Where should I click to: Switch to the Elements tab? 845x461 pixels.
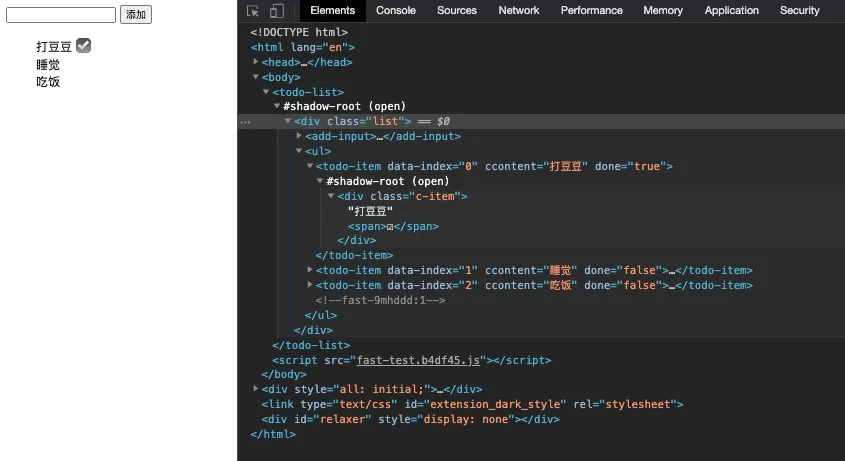pyautogui.click(x=333, y=10)
